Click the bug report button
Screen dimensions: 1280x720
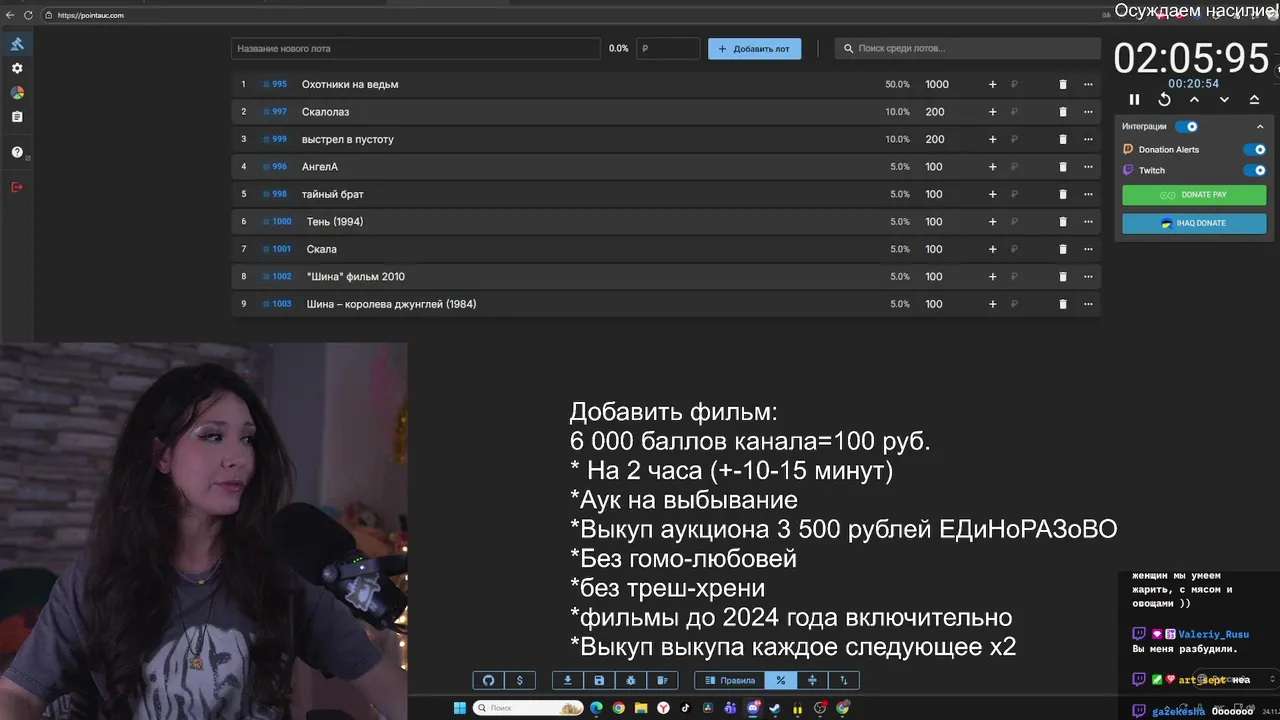630,680
